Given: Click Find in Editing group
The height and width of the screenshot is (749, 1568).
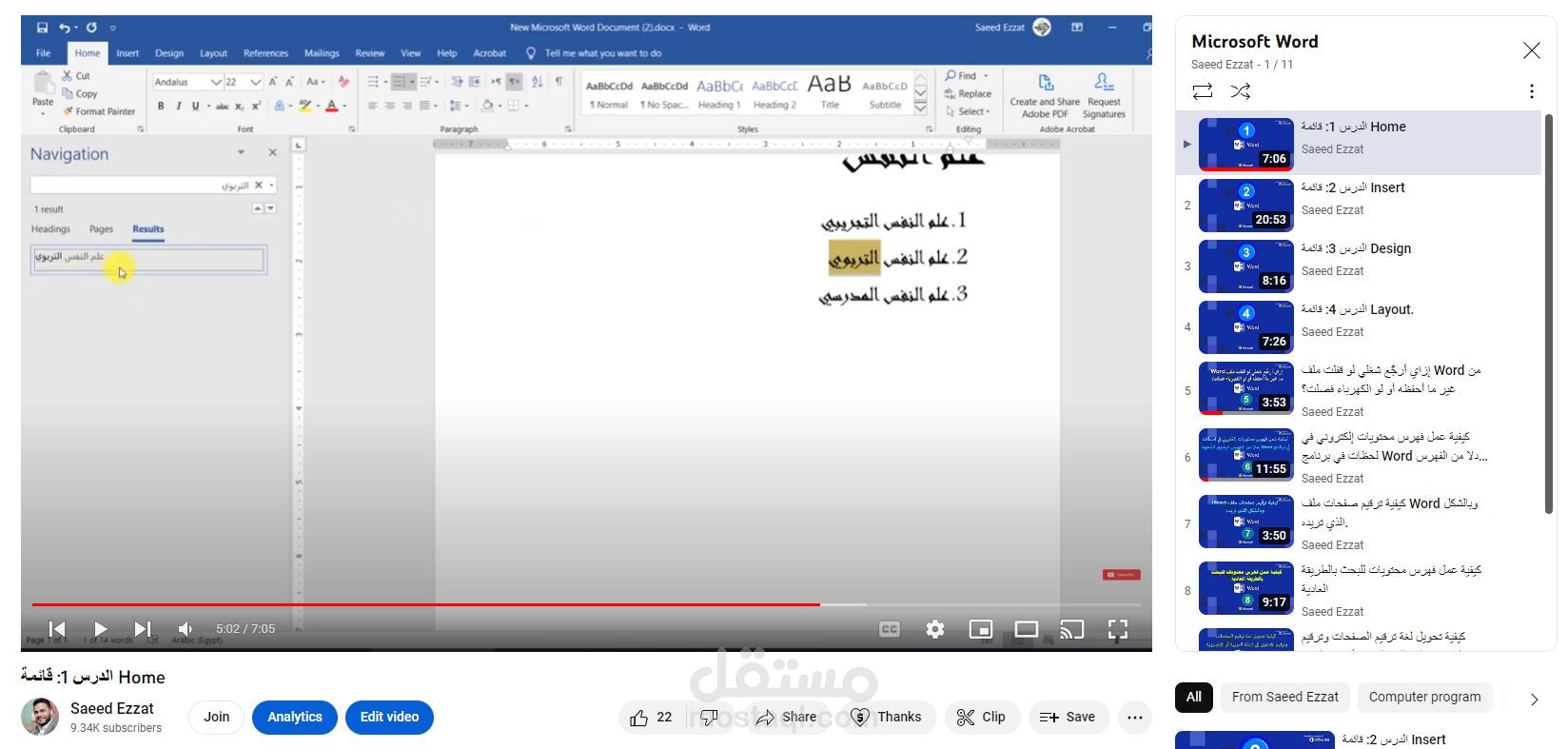Looking at the screenshot, I should pos(961,75).
